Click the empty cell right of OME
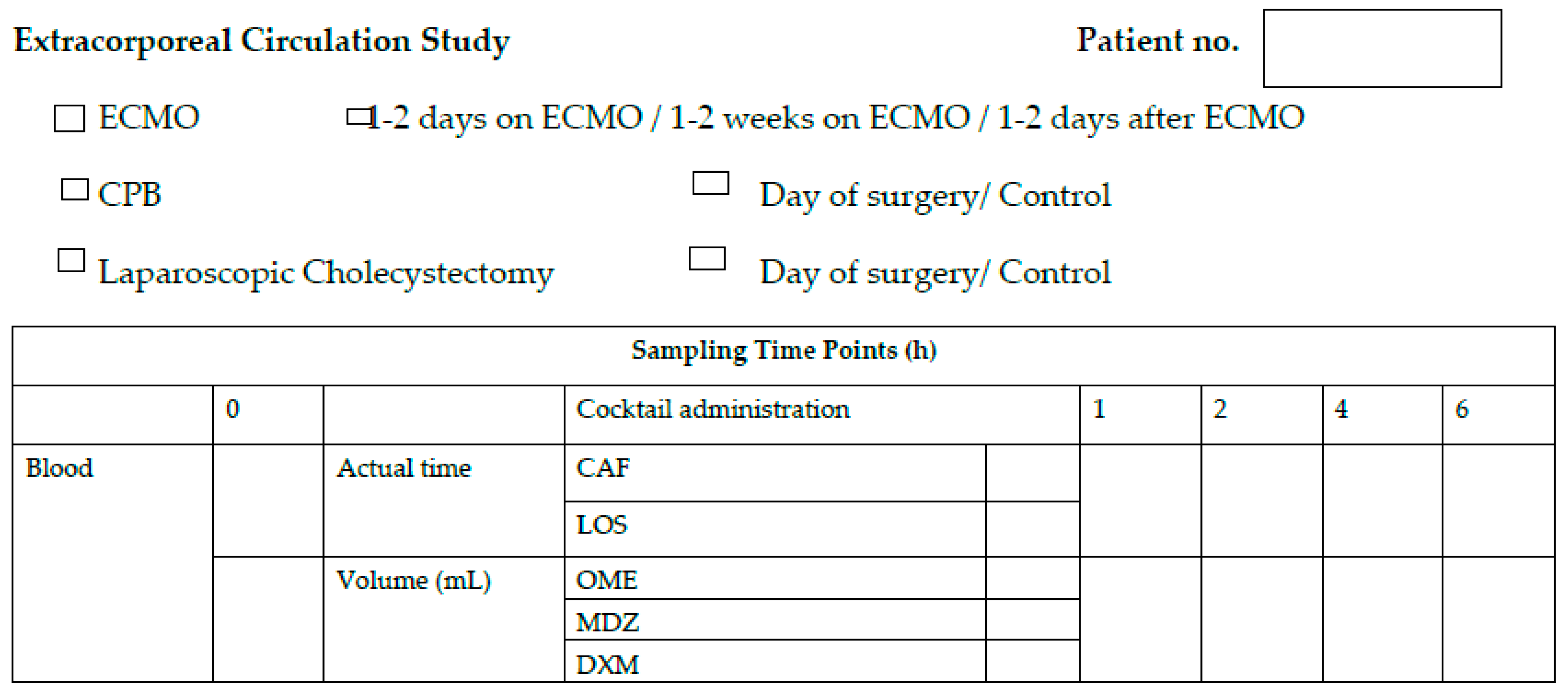The image size is (1568, 692). pos(1032,577)
